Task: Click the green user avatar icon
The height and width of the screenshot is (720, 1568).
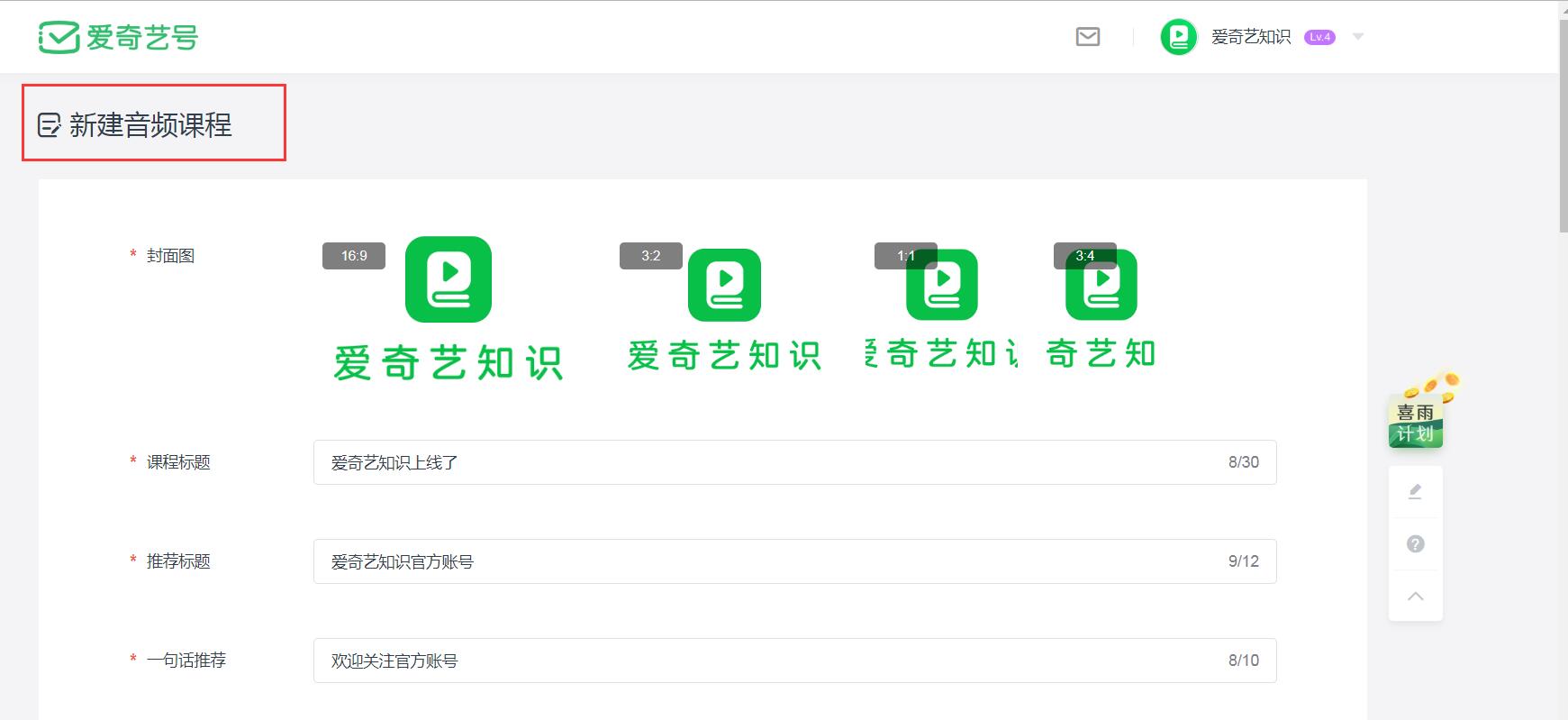Action: coord(1178,37)
